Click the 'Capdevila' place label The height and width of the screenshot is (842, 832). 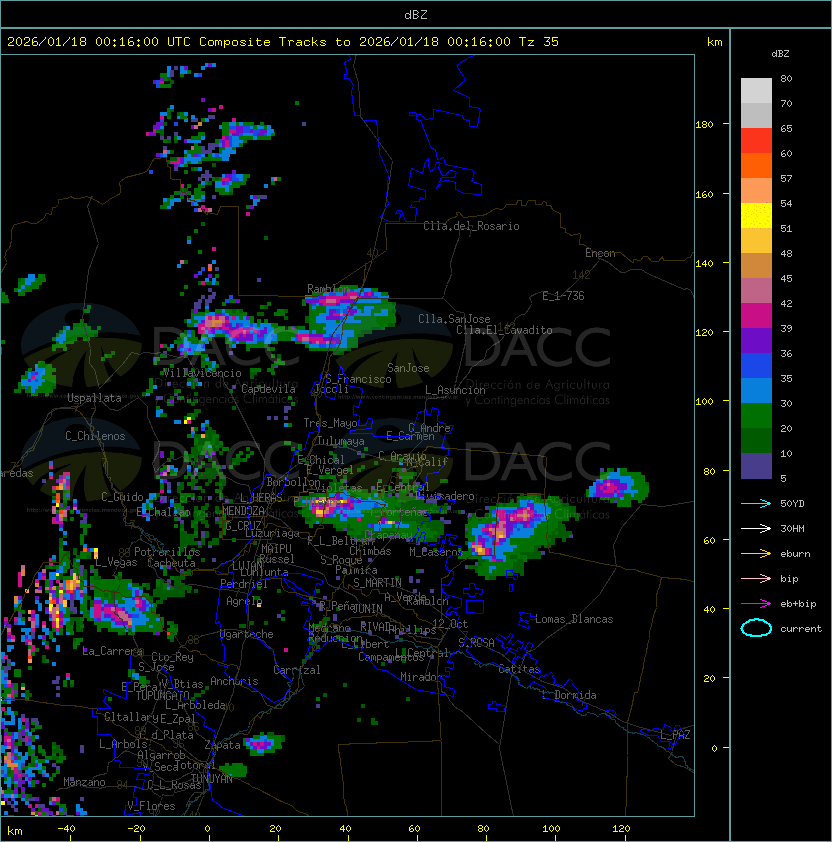[x=268, y=389]
